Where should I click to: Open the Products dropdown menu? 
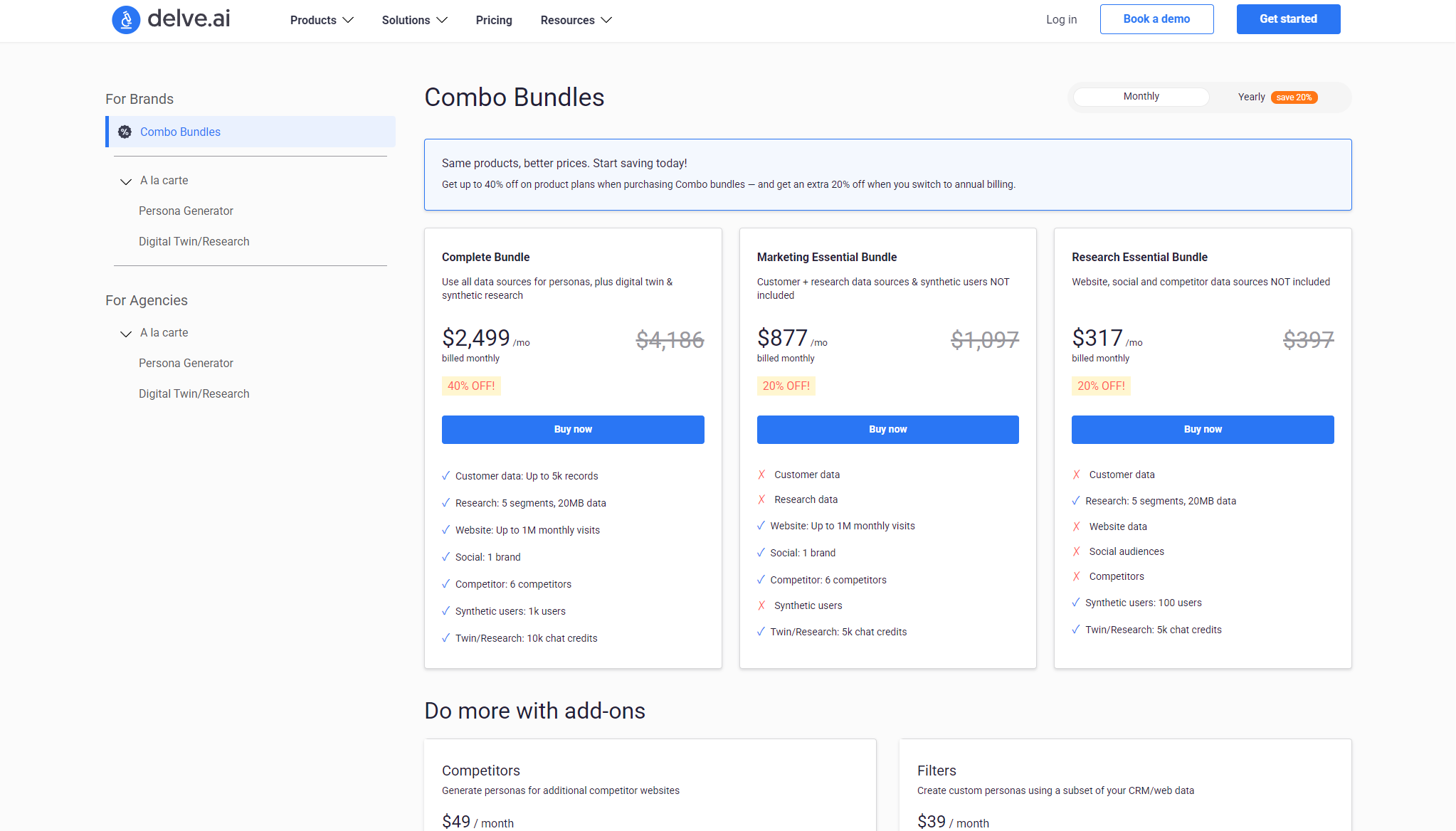322,20
